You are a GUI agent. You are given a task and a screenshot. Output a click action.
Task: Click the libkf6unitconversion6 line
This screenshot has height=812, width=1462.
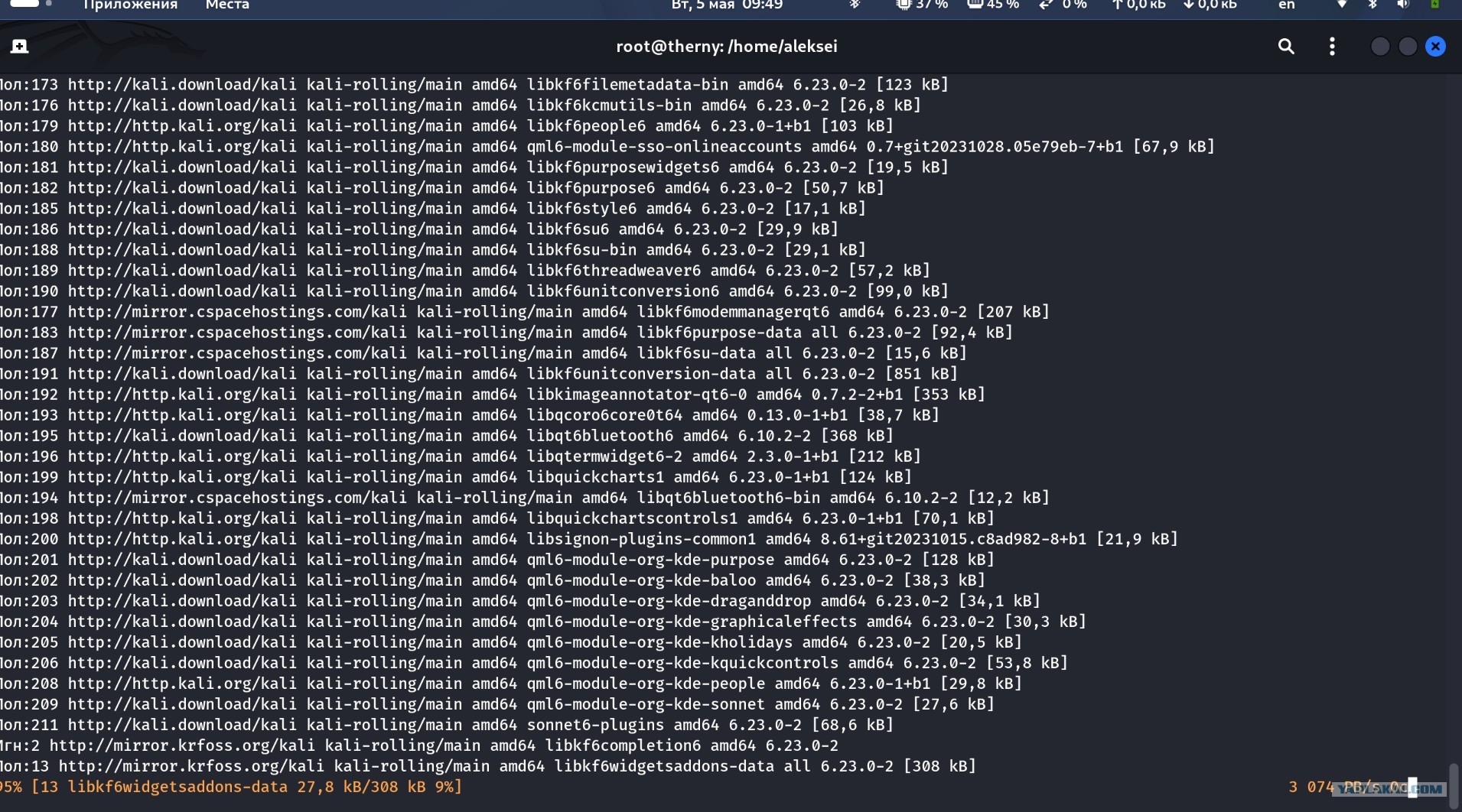(474, 291)
